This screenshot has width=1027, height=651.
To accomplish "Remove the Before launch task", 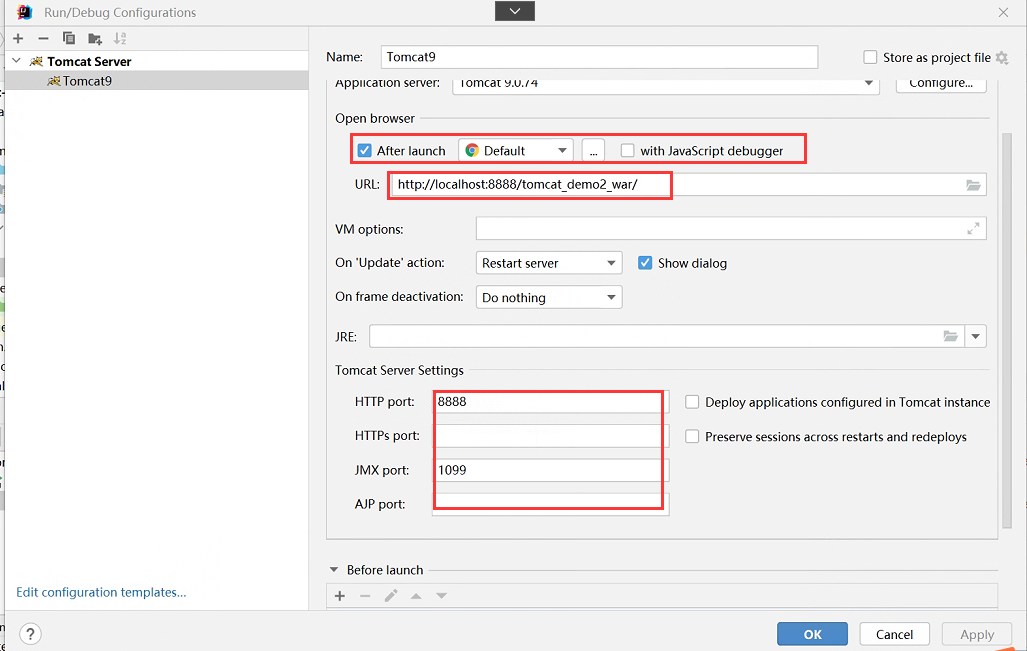I will [x=365, y=596].
